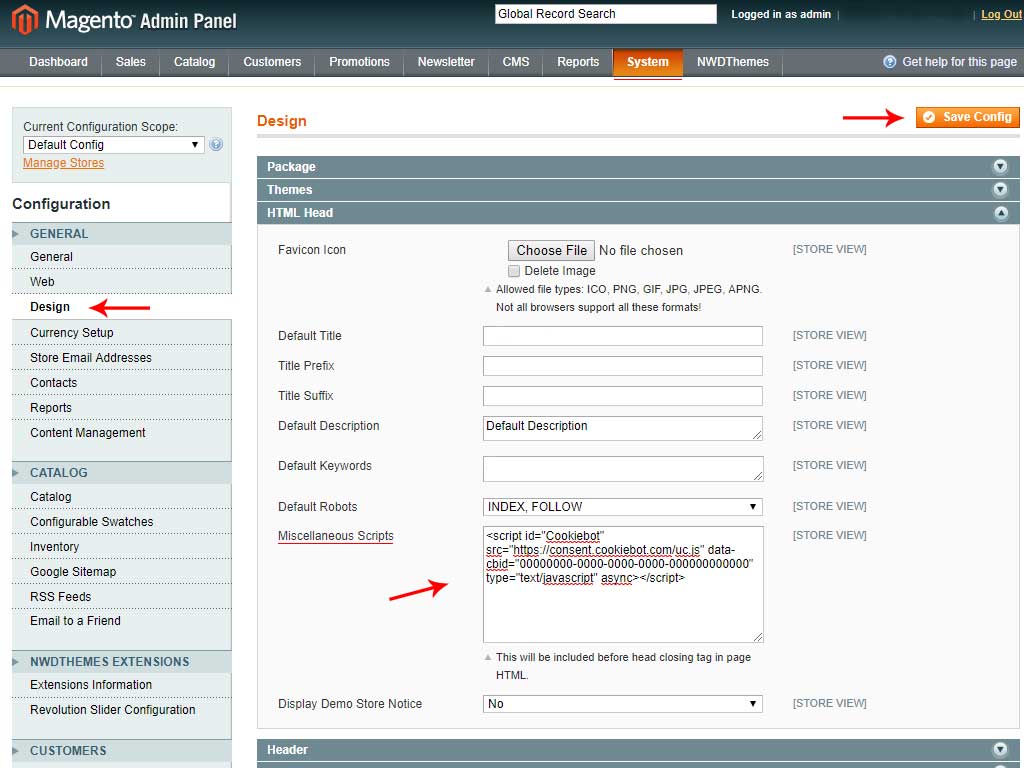Open Catalog item under CATALOG group
1024x768 pixels.
[x=50, y=496]
